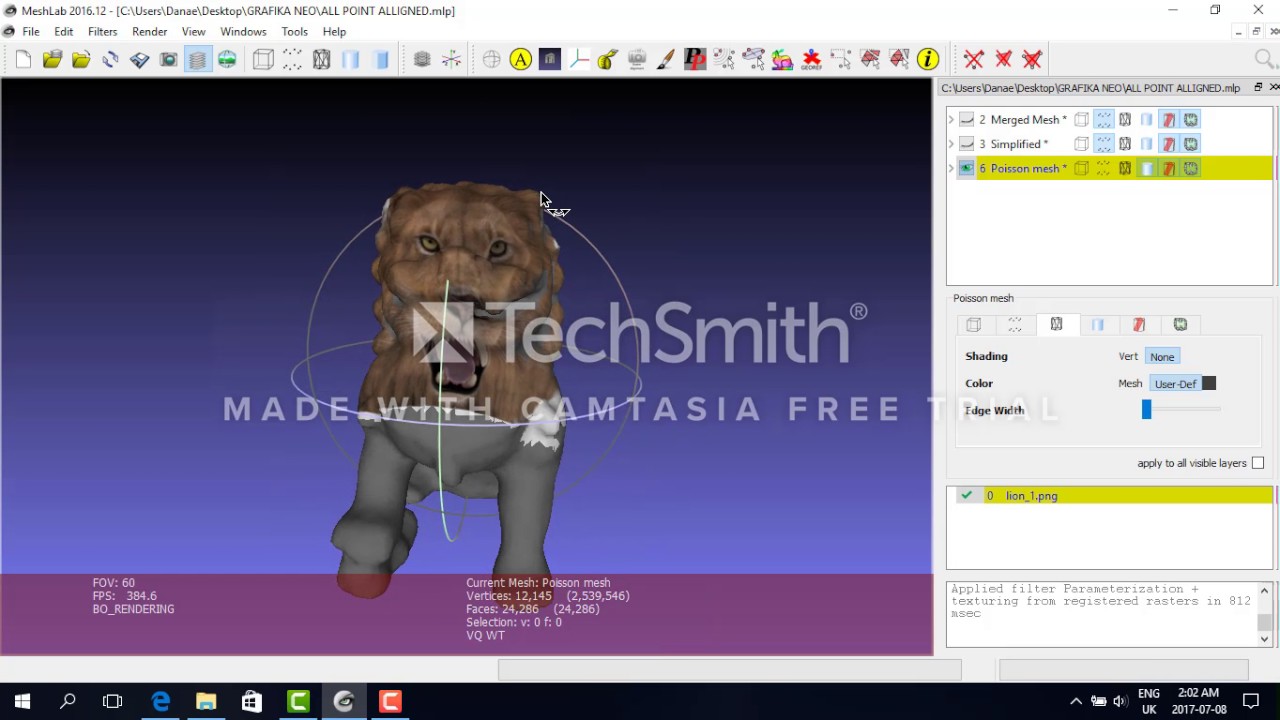The width and height of the screenshot is (1280, 720).
Task: Toggle visibility of Poisson mesh layer
Action: coord(967,168)
